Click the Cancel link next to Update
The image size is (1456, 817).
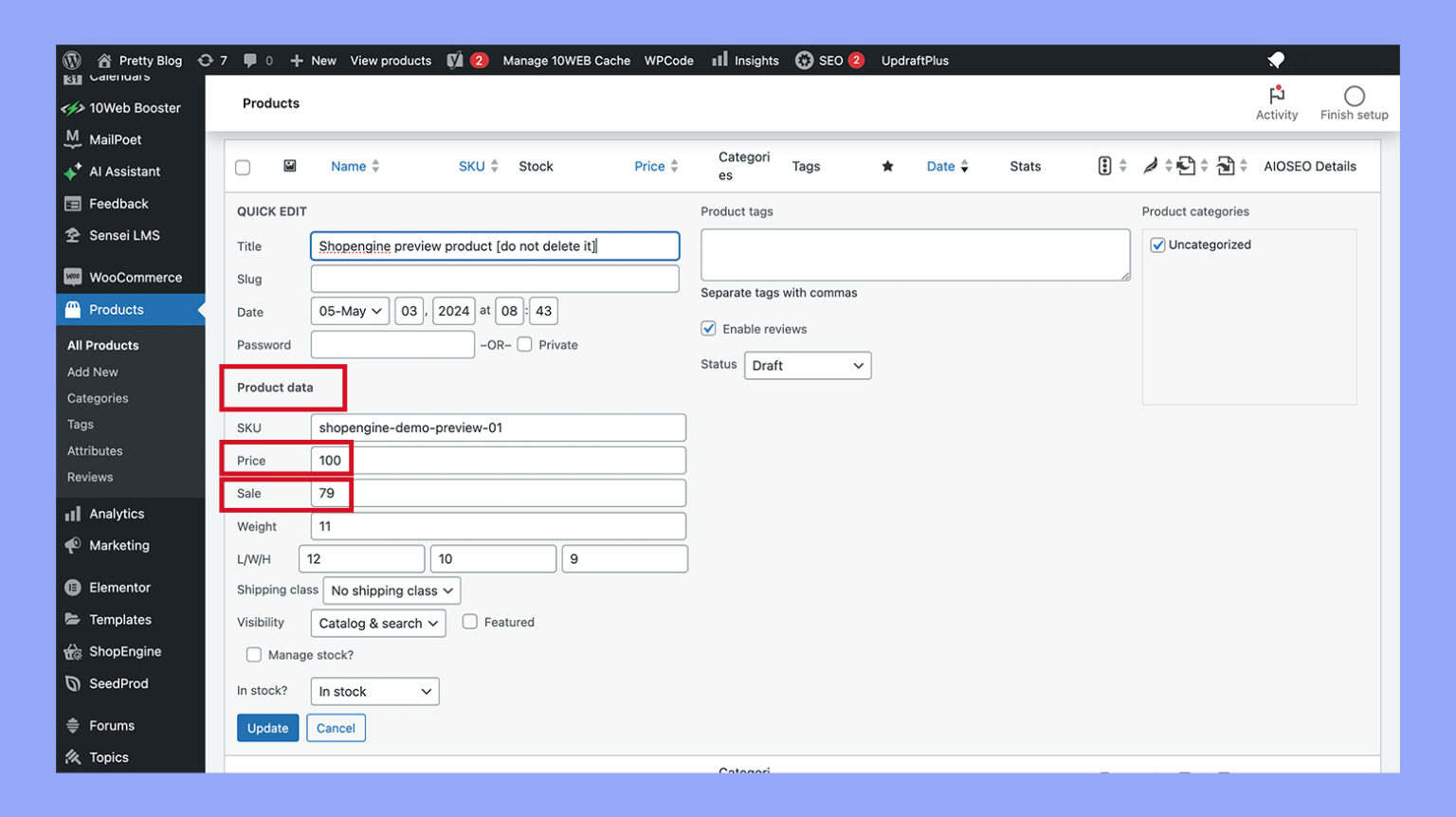click(x=336, y=727)
